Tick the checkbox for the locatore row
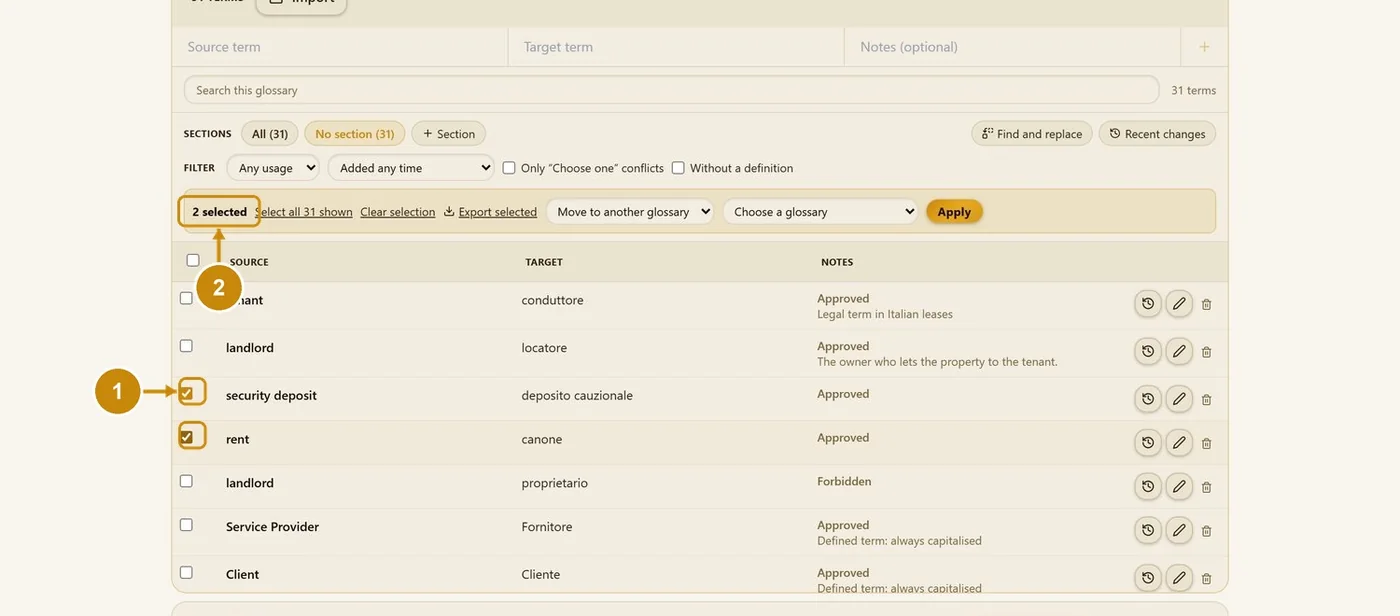The width and height of the screenshot is (1400, 616). pos(186,346)
